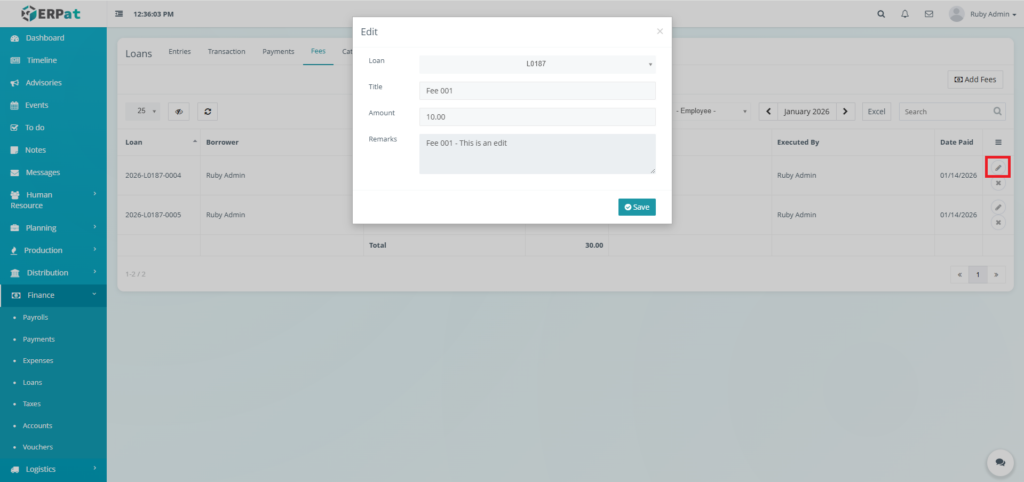This screenshot has height=482, width=1024.
Task: Open the notifications bell icon
Action: pos(904,14)
